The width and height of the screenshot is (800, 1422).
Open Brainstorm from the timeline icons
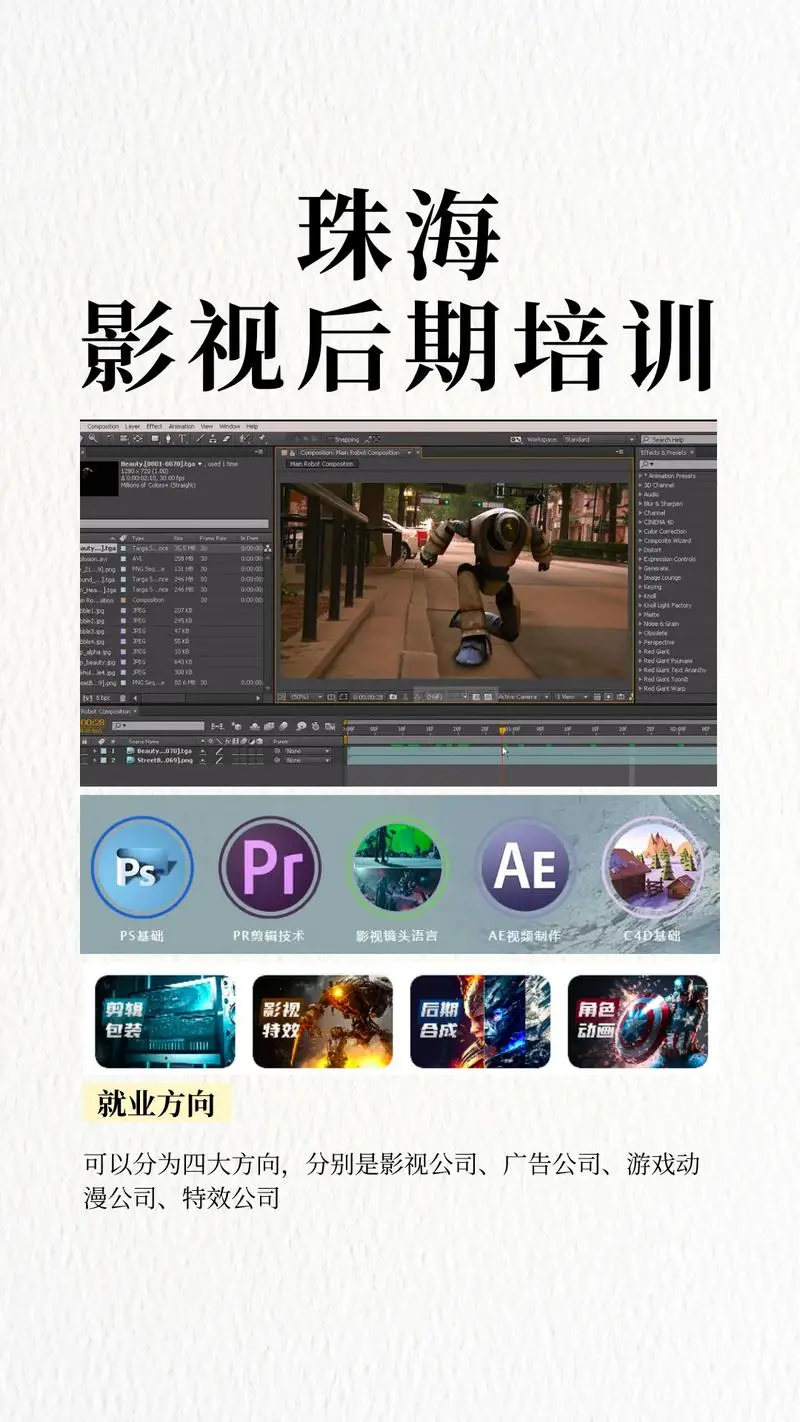click(x=301, y=726)
